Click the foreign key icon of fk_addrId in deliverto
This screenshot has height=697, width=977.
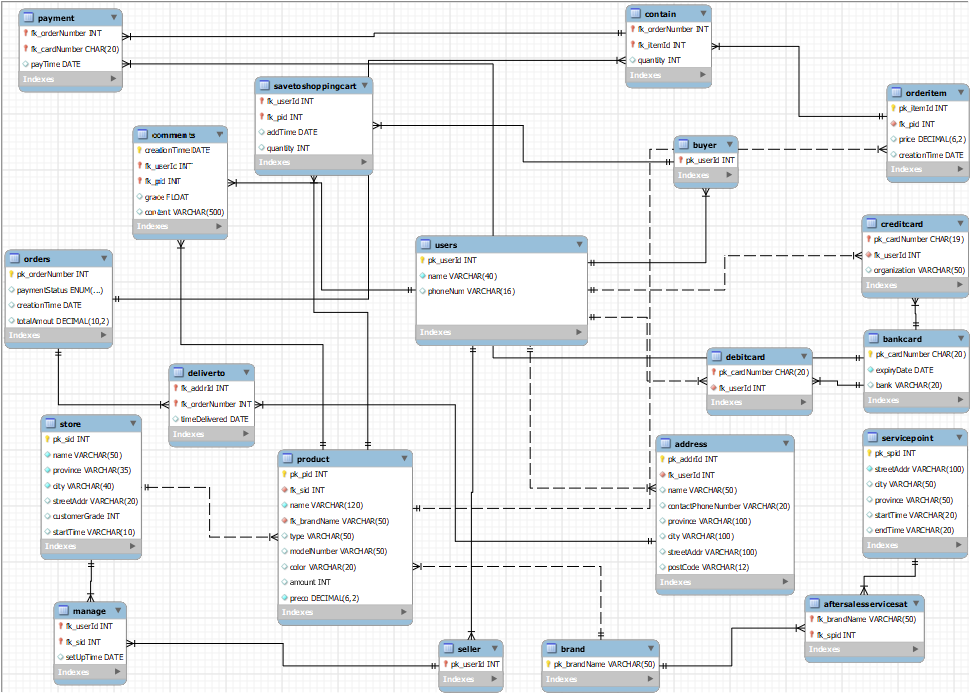click(x=174, y=388)
